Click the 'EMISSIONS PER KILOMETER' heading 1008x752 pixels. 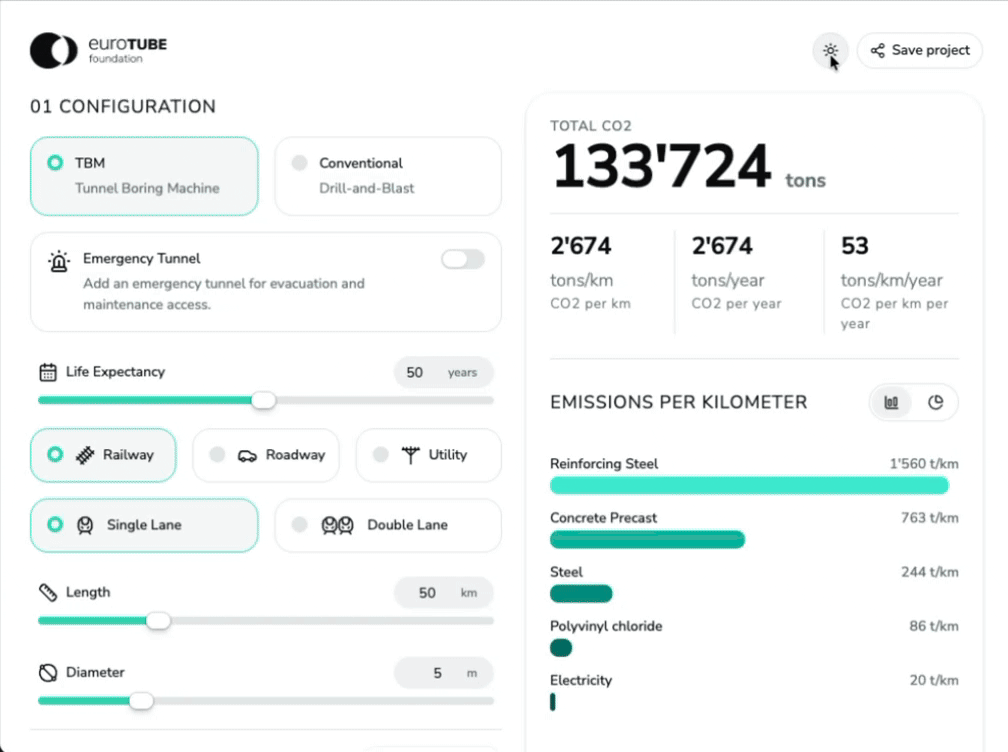(678, 402)
